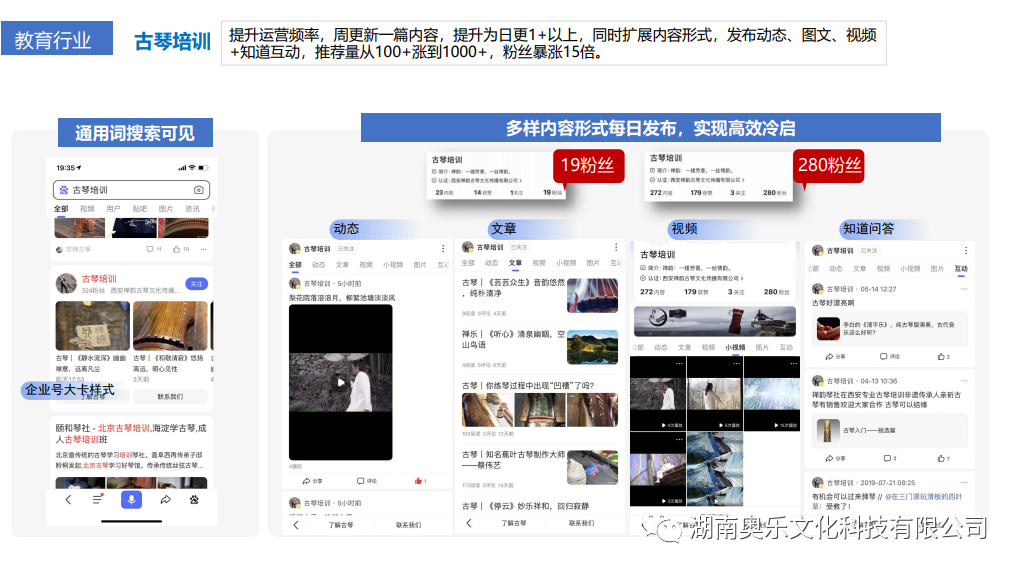Screen dimensions: 1022x573
Task: Open the 贴吧 search tab
Action: point(139,209)
